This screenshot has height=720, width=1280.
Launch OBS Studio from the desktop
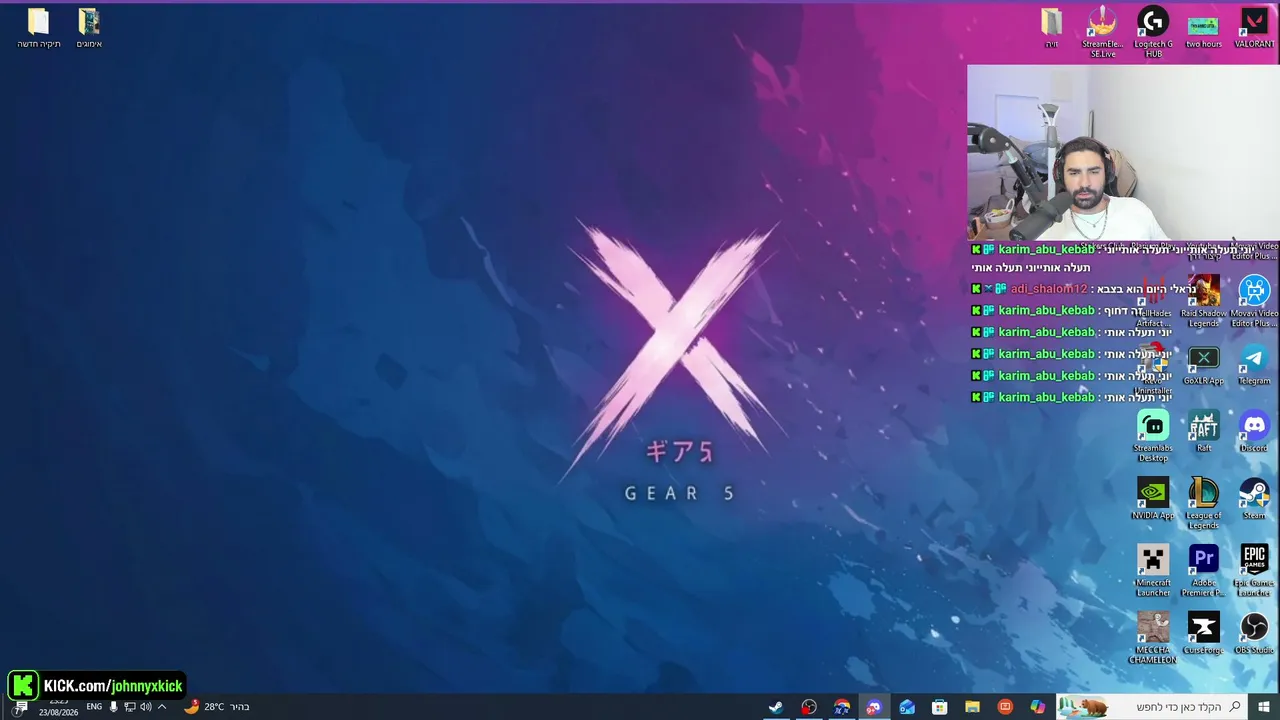tap(1254, 634)
